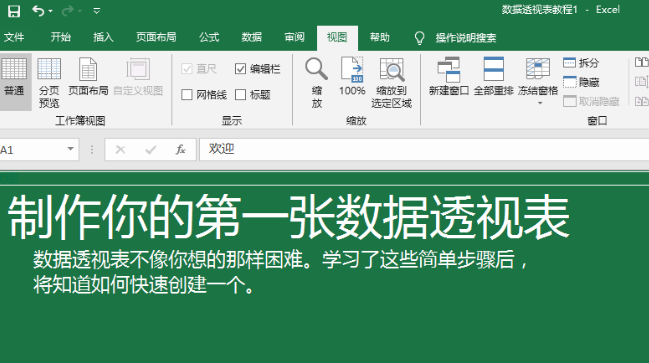Click the redo arrow icon
The width and height of the screenshot is (649, 363).
(x=67, y=11)
